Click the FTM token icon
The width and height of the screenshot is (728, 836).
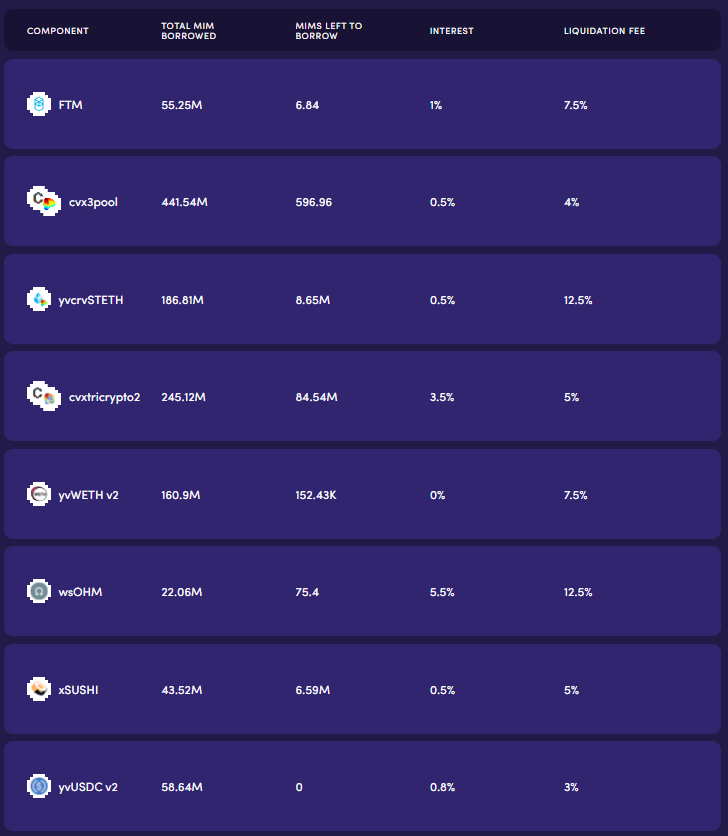38,104
